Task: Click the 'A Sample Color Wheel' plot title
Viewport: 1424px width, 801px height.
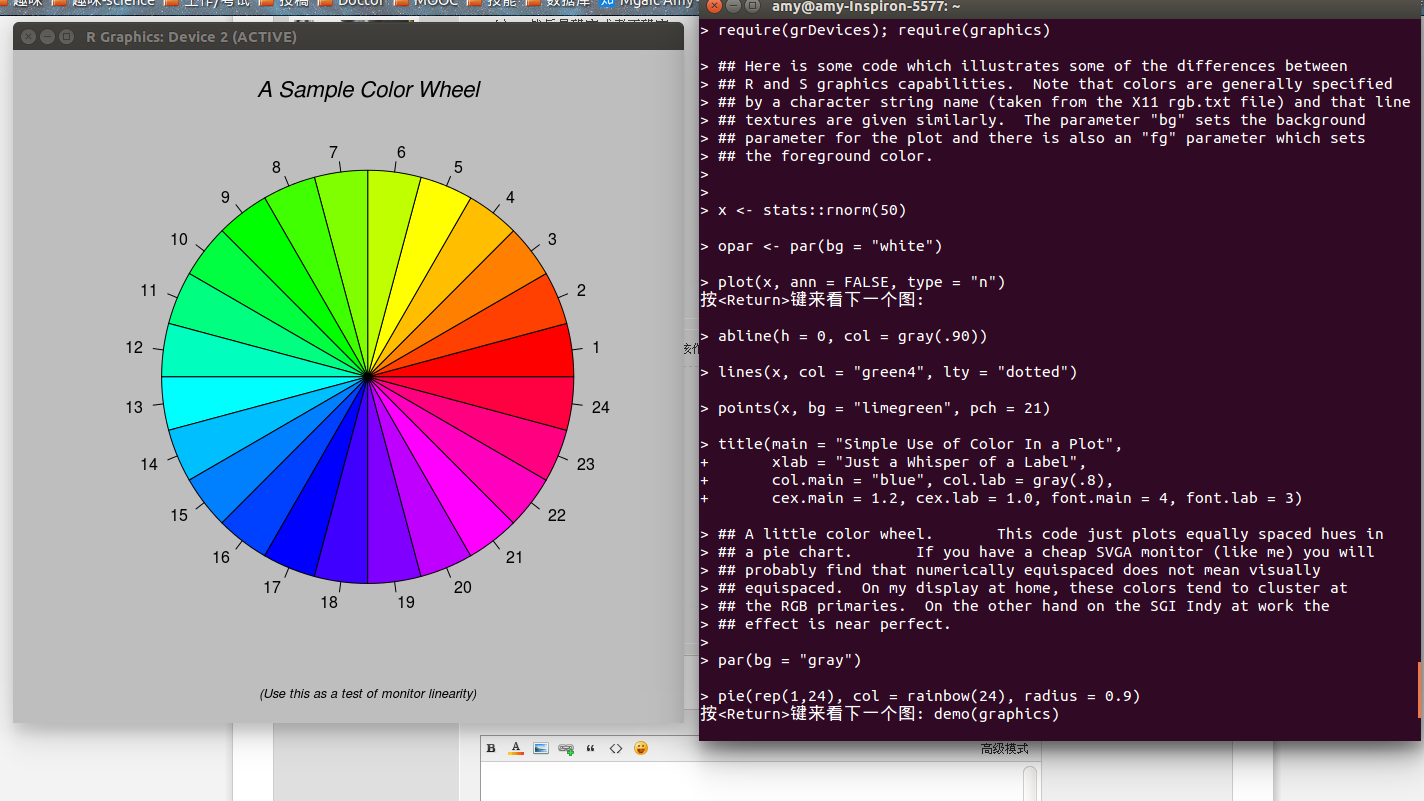Action: tap(369, 90)
